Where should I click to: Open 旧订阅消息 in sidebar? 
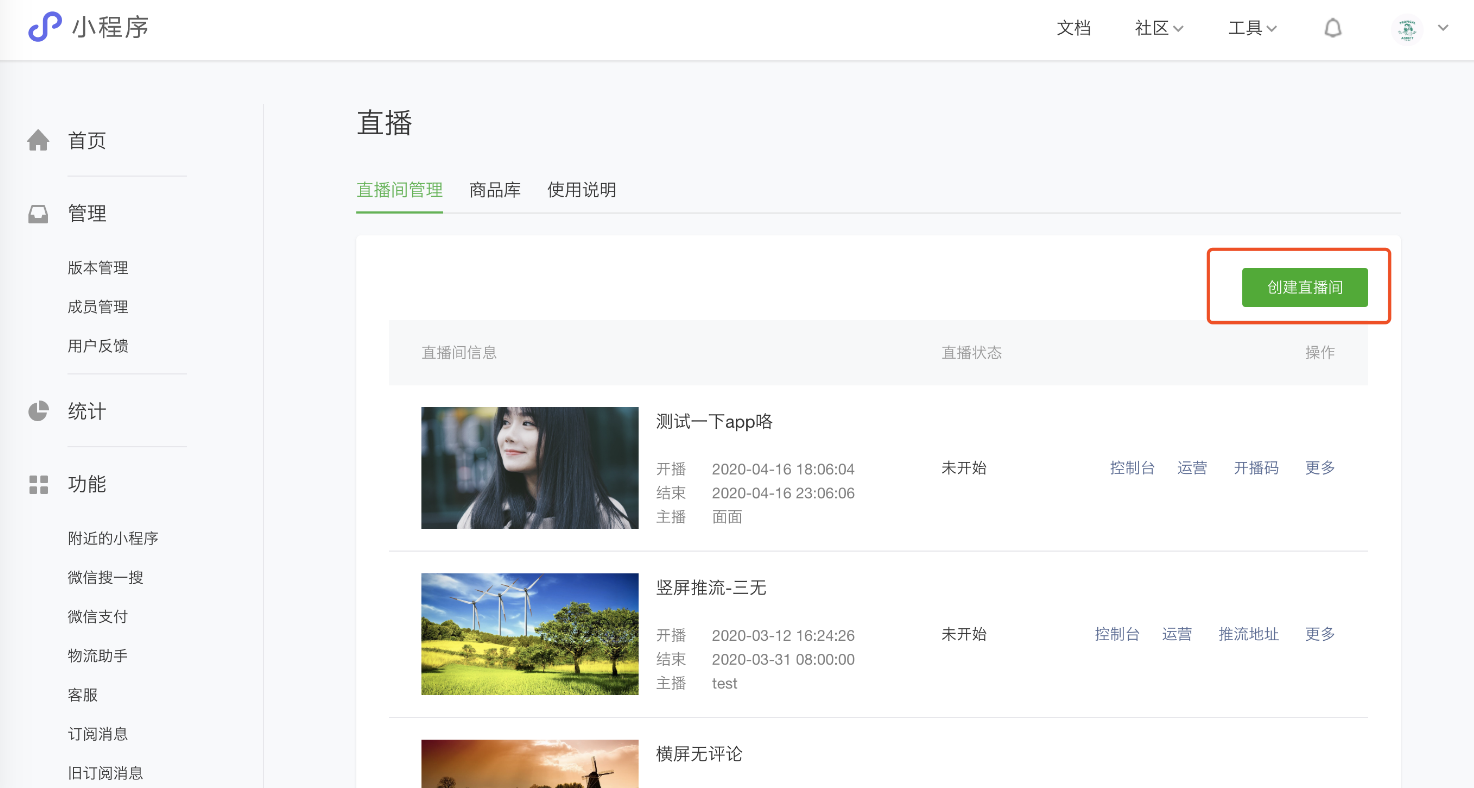click(x=106, y=772)
